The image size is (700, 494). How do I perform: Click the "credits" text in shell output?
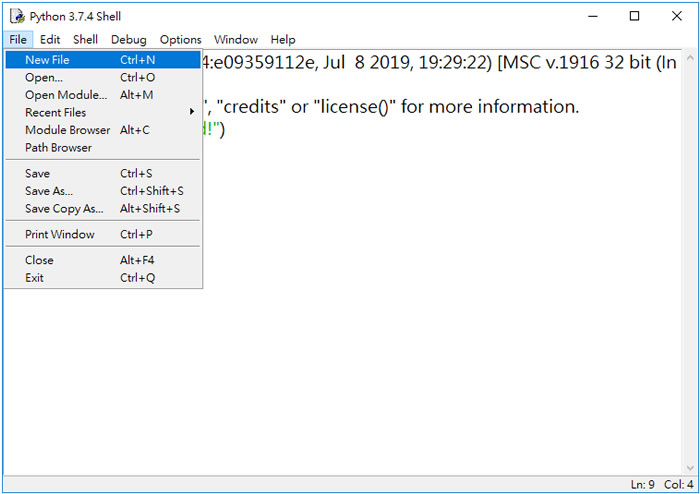(251, 107)
